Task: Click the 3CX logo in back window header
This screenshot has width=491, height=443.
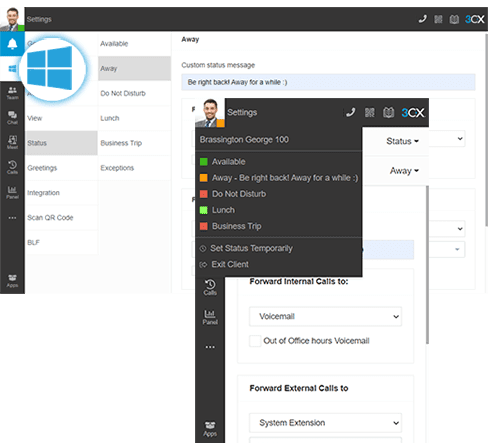Action: (x=475, y=19)
